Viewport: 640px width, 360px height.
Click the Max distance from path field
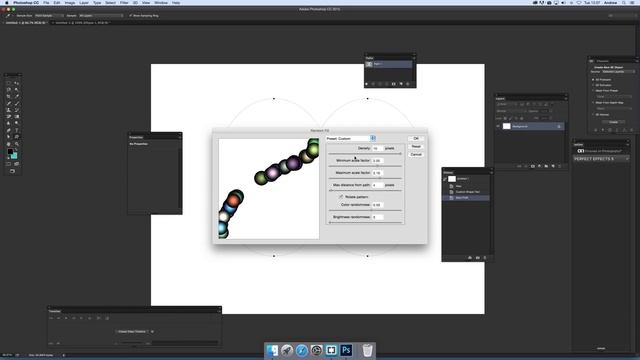pyautogui.click(x=377, y=185)
